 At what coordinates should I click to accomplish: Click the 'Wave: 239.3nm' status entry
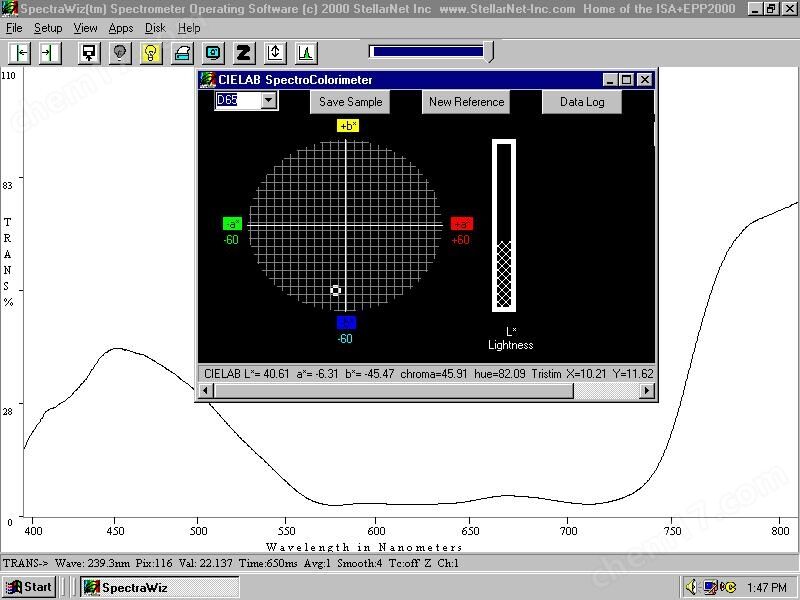pyautogui.click(x=92, y=563)
